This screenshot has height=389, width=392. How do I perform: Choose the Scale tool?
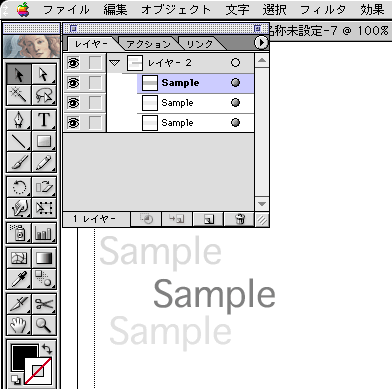coord(44,187)
